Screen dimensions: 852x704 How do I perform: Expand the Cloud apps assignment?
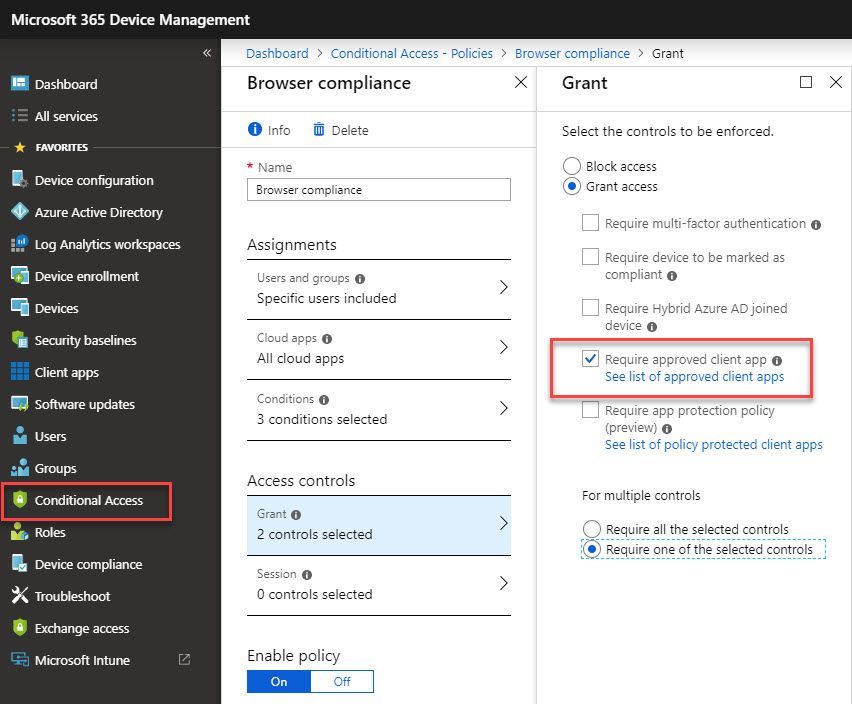pos(378,348)
